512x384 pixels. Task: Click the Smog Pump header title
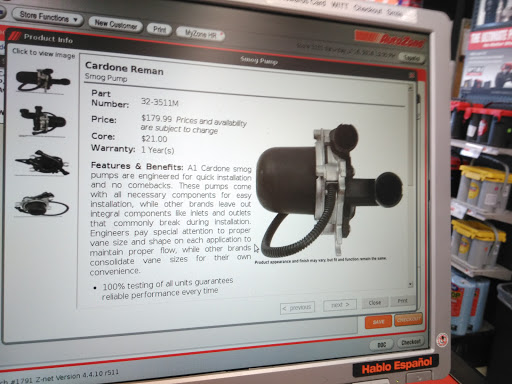[259, 60]
